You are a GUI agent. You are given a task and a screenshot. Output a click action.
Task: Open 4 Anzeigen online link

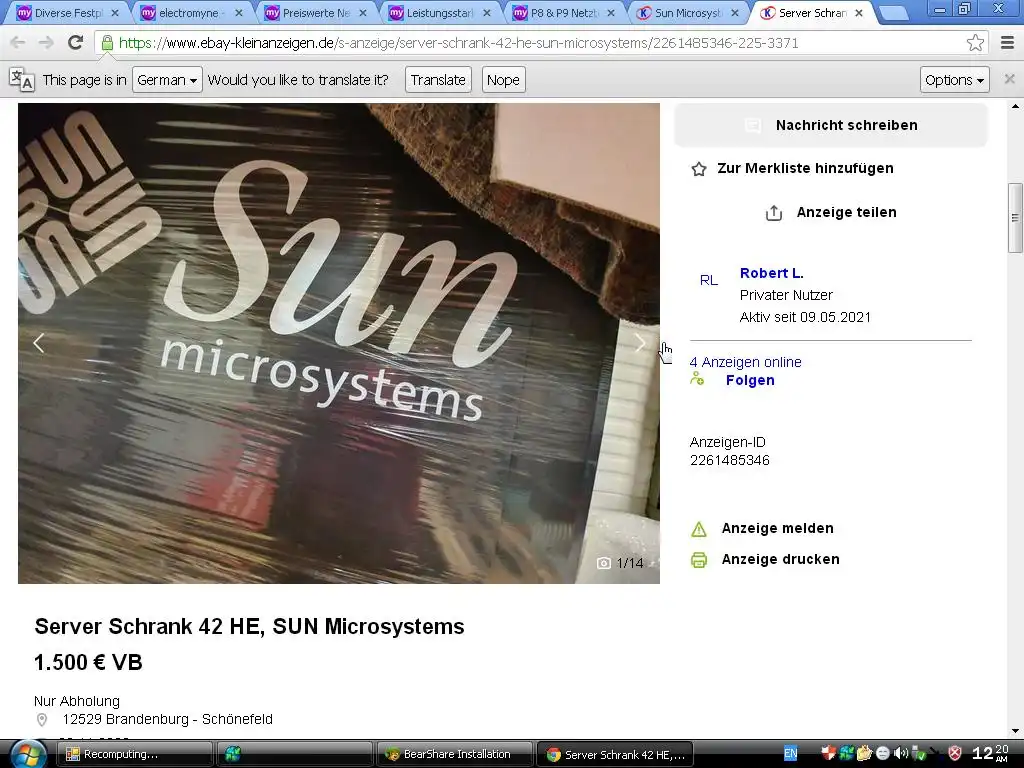745,362
